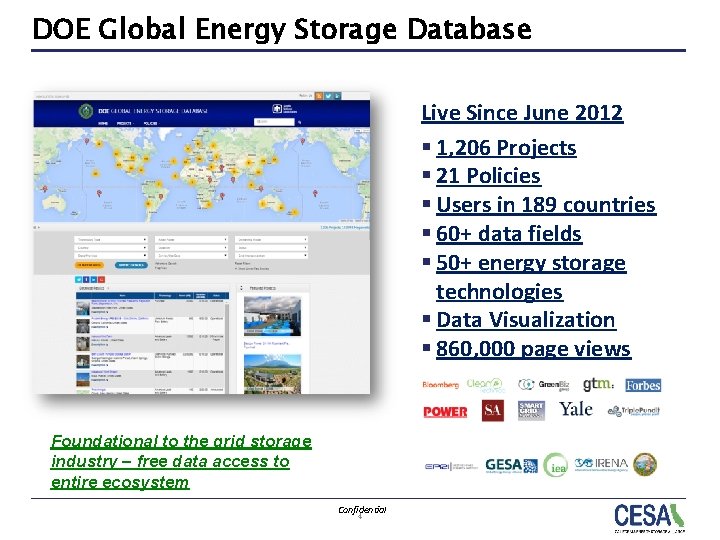This screenshot has width=720, height=540.
Task: Click the '50+ energy storage technologies' link
Action: tap(531, 277)
